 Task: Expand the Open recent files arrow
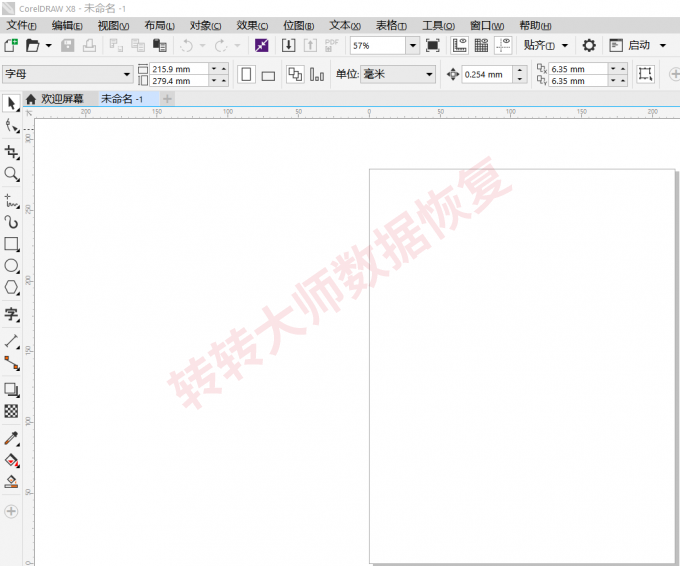pyautogui.click(x=49, y=45)
